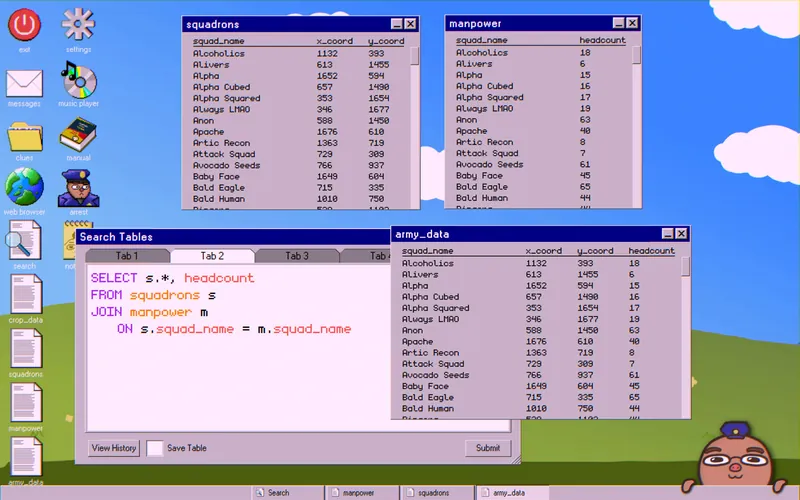Select Bald Human row in squadrons window

click(x=298, y=199)
